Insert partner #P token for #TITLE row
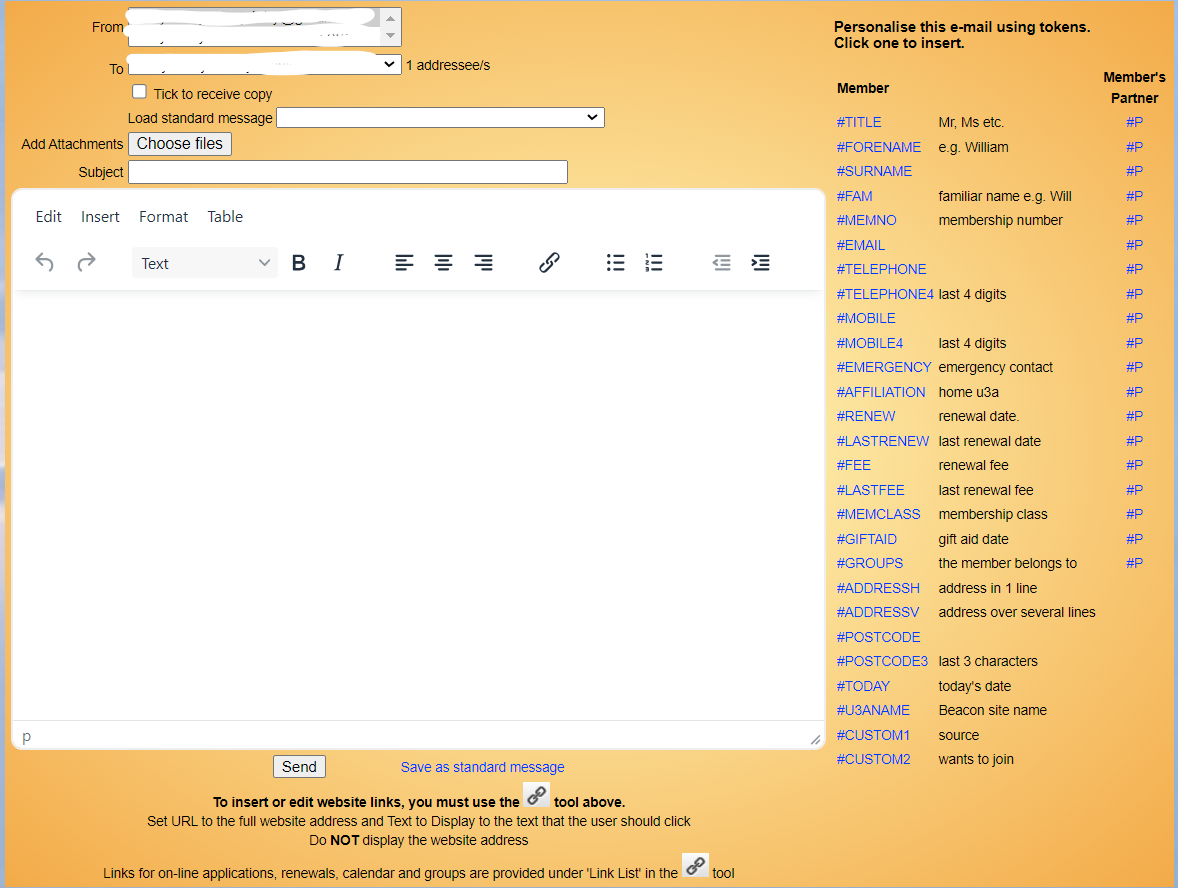The width and height of the screenshot is (1178, 888). point(1134,122)
